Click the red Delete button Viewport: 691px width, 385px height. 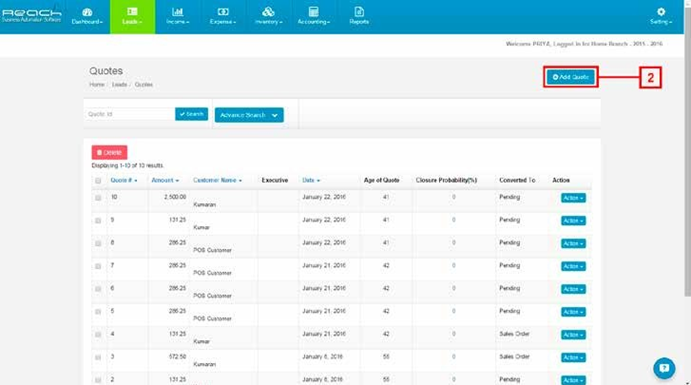pyautogui.click(x=109, y=152)
